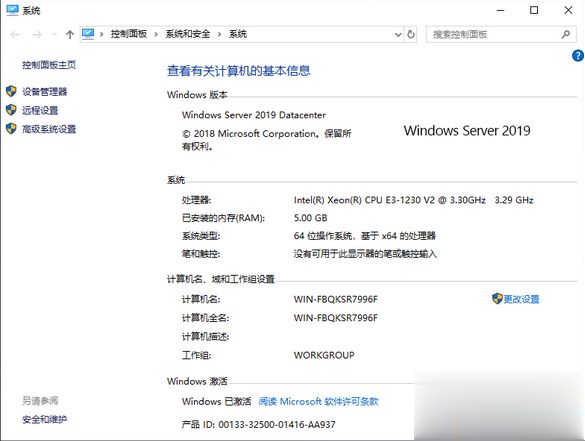Screen dimensions: 585x441
Task: Refresh the control panel page
Action: point(411,34)
